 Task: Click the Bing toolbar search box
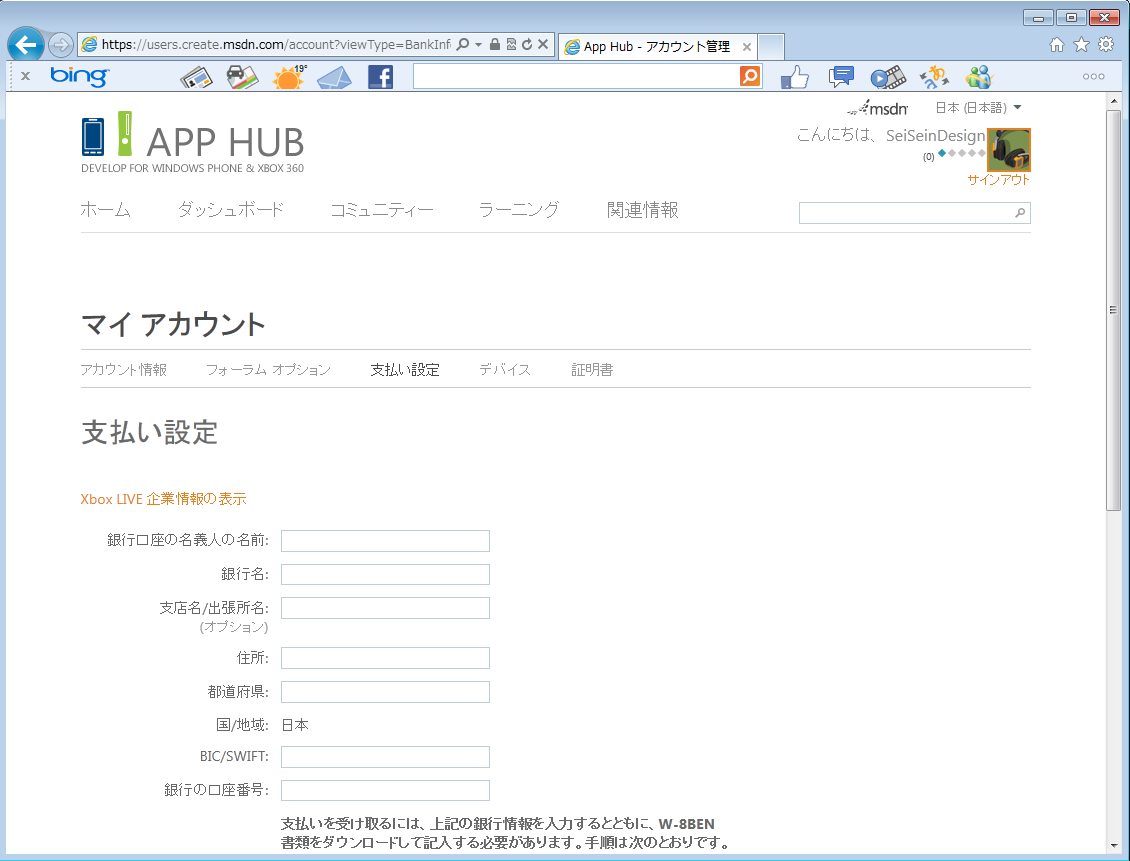(576, 76)
